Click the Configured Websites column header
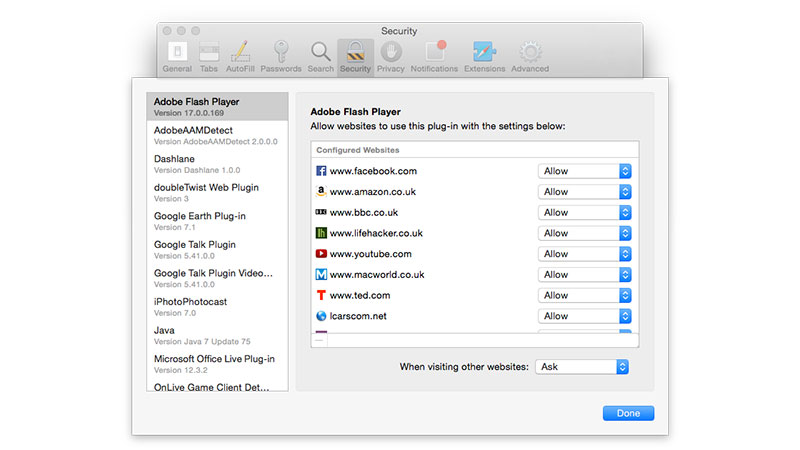This screenshot has height=450, width=800. click(x=474, y=150)
